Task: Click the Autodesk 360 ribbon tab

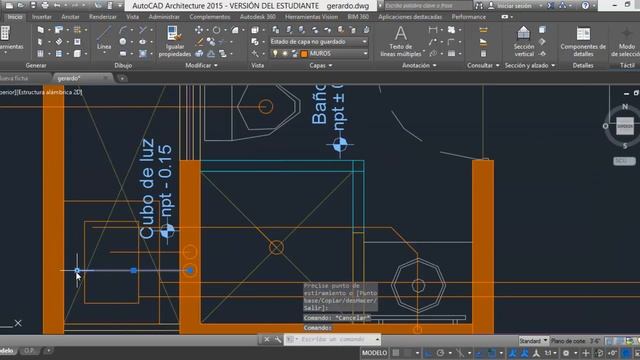Action: tap(258, 17)
